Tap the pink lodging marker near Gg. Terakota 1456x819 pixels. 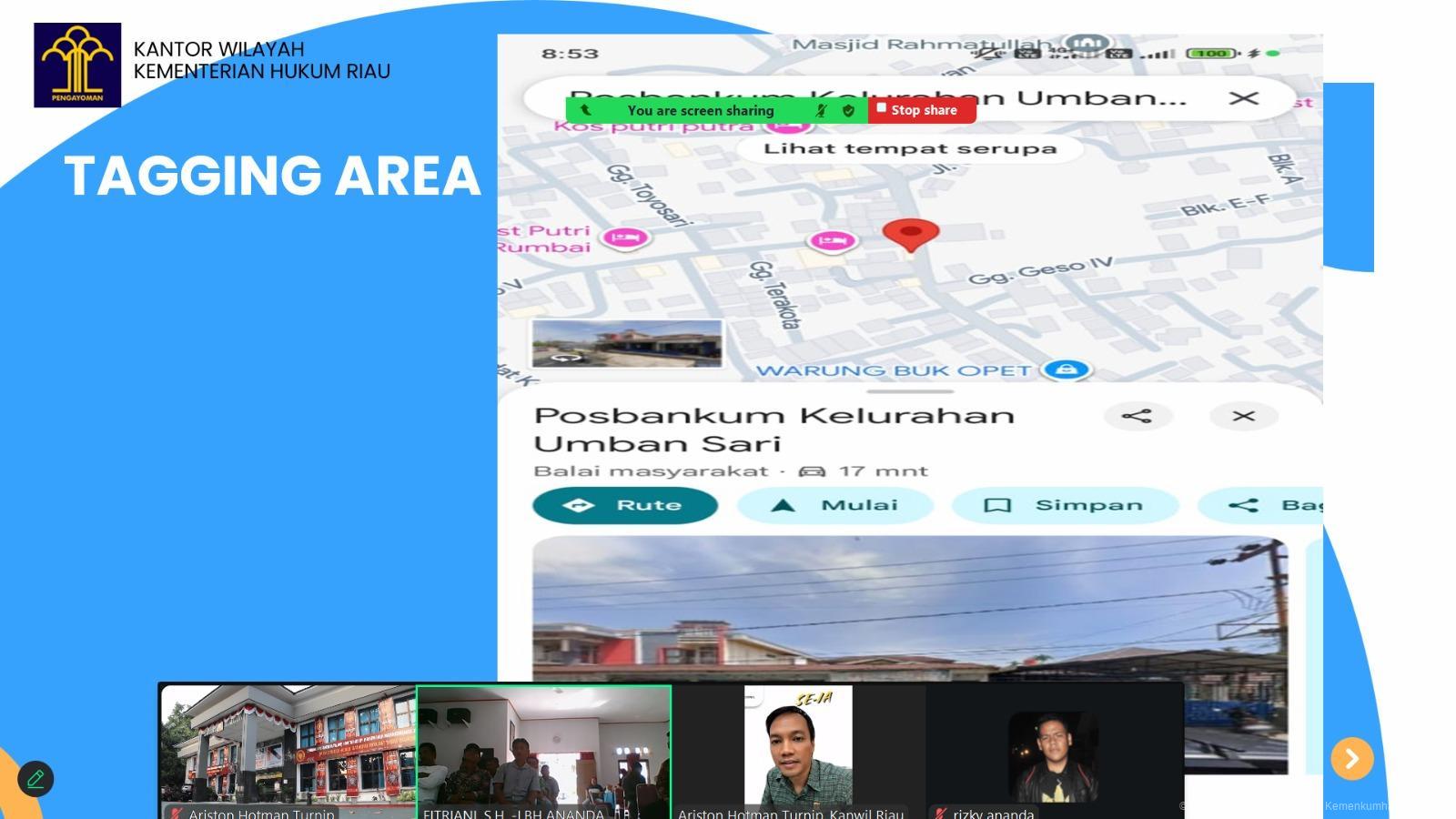(832, 241)
